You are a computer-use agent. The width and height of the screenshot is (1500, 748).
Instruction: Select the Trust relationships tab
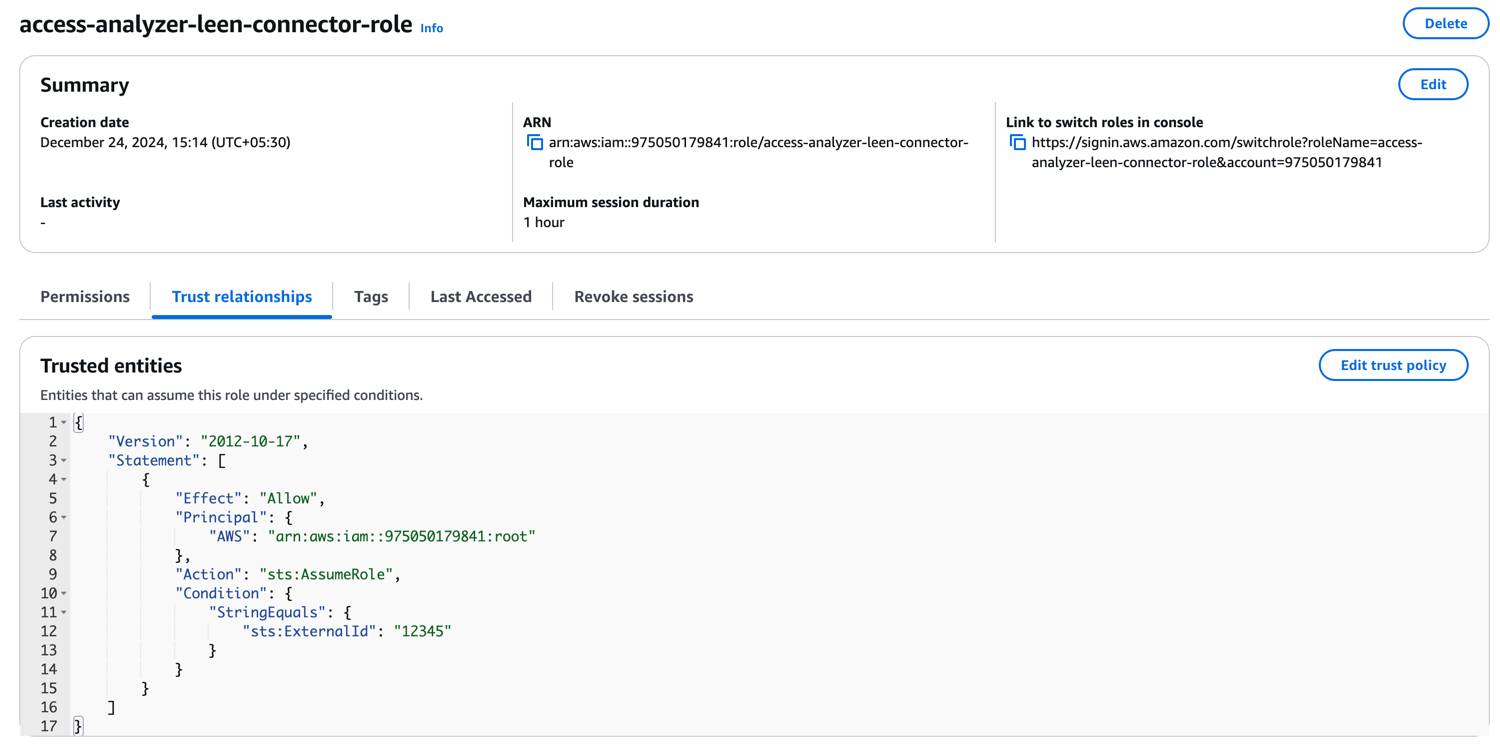[242, 297]
